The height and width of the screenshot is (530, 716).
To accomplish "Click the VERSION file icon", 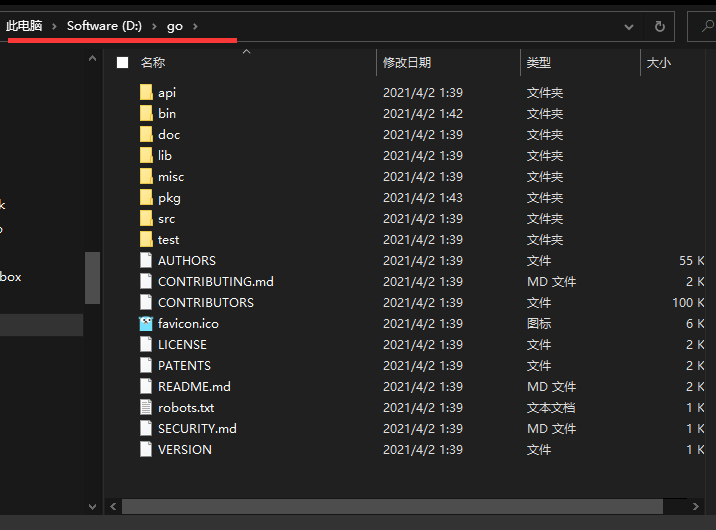I will click(146, 449).
